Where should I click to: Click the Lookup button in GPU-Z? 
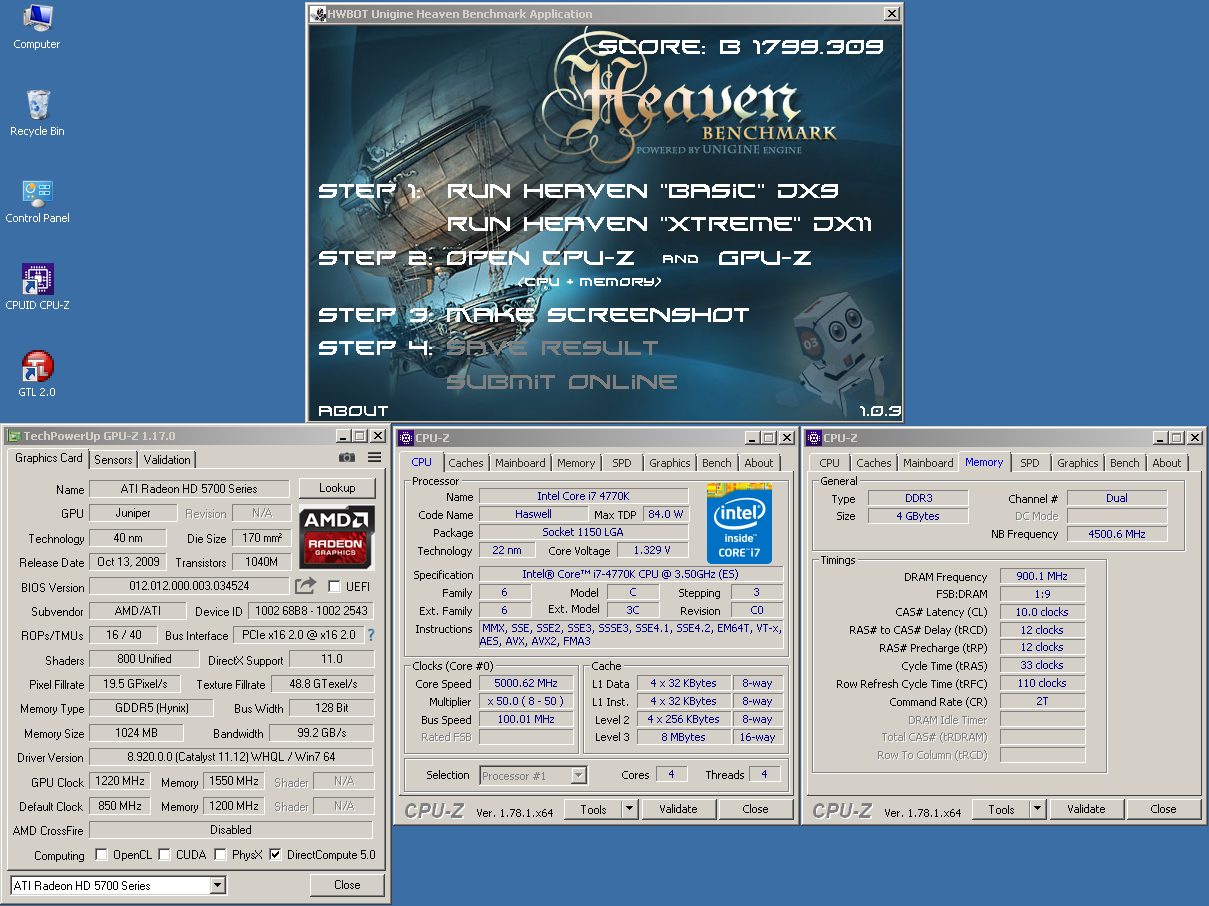click(337, 488)
